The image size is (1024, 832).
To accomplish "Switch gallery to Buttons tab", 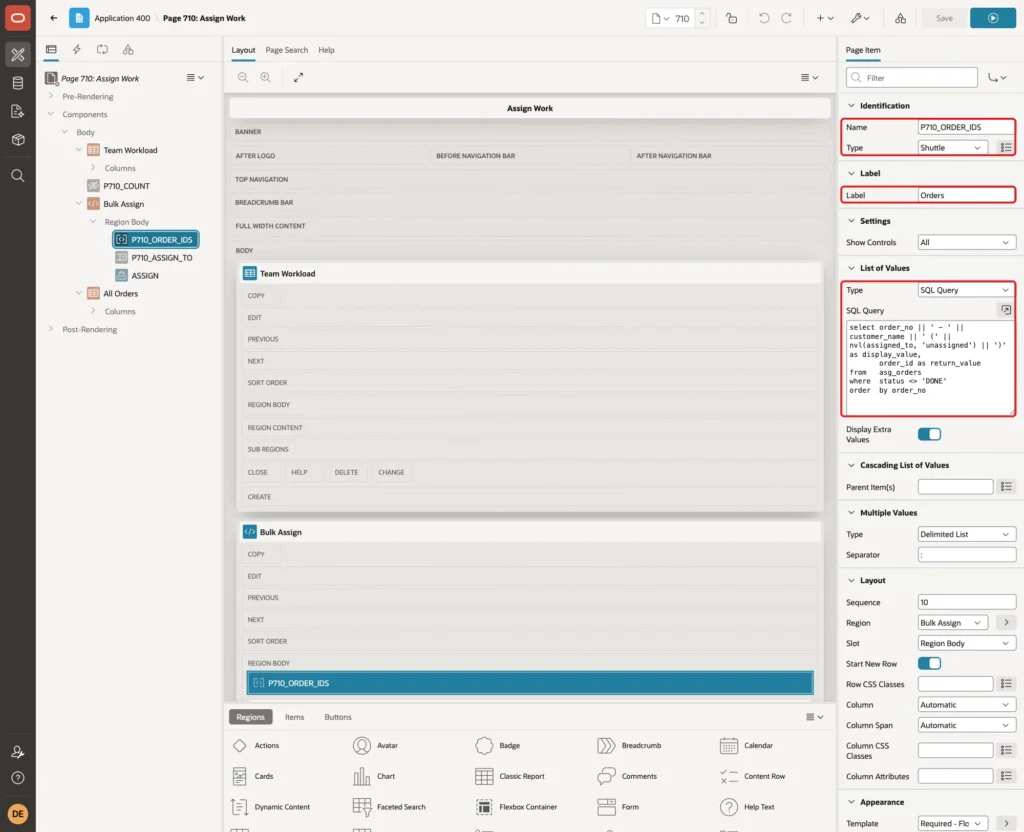I will pos(338,717).
